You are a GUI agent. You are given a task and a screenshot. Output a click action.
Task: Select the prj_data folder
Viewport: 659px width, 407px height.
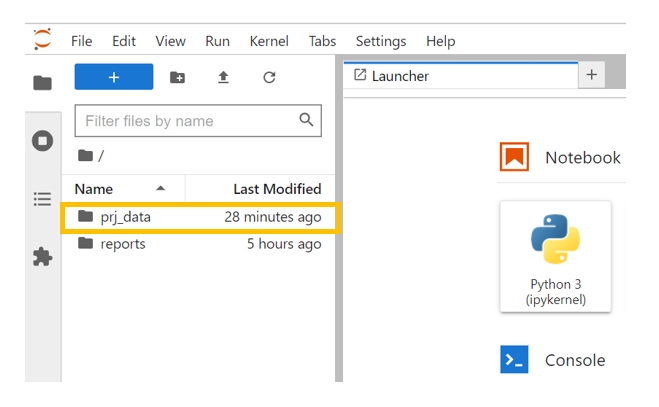126,217
